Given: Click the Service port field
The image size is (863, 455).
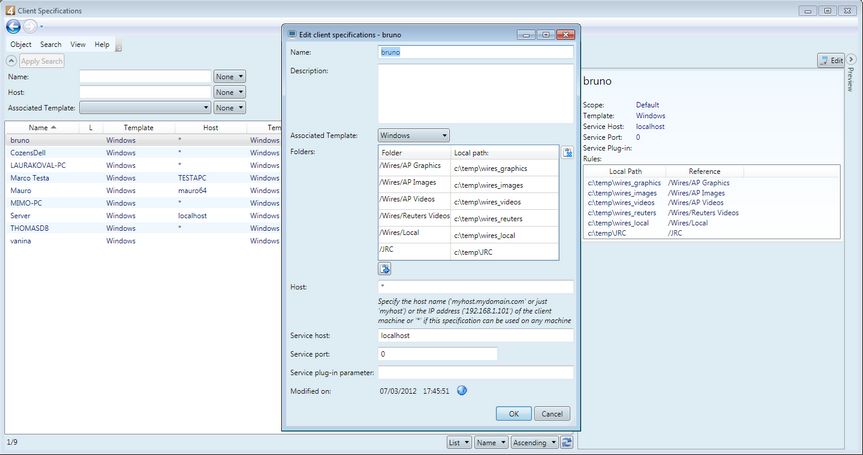Looking at the screenshot, I should pos(438,354).
